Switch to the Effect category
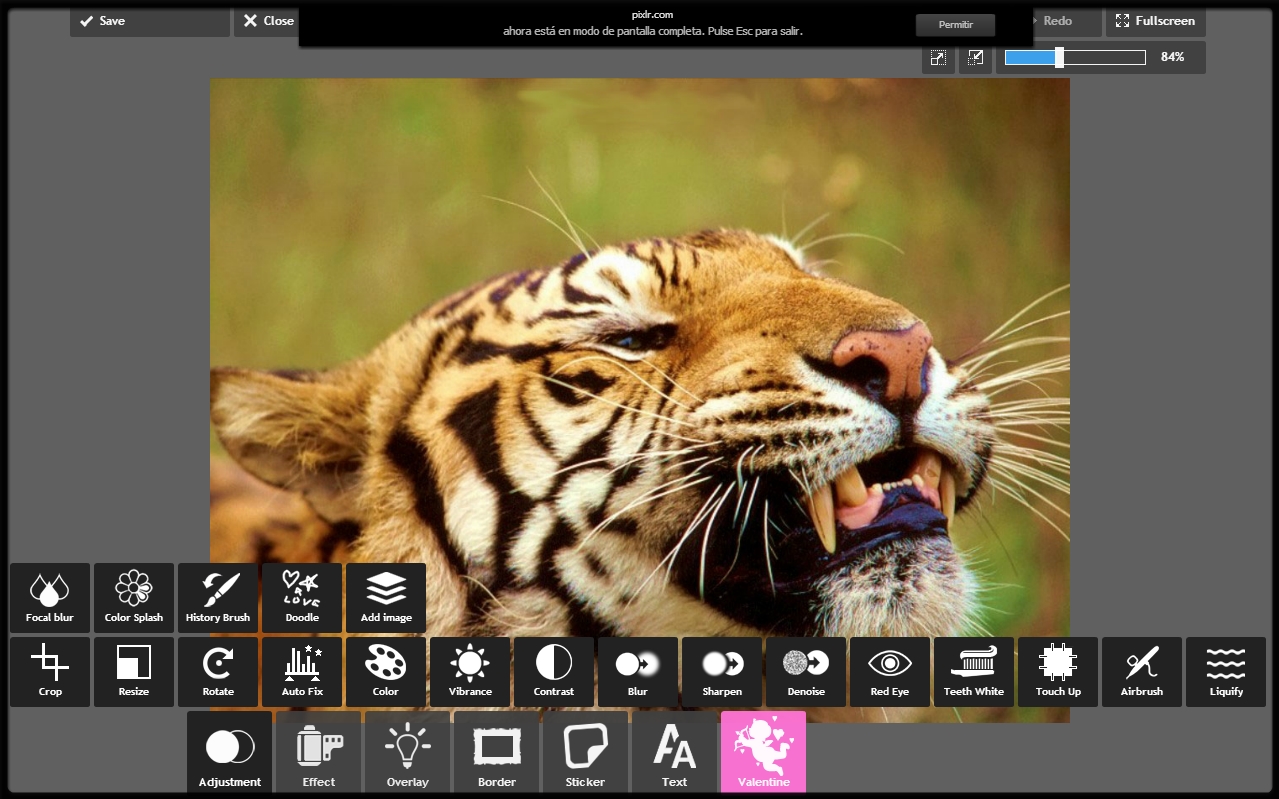The height and width of the screenshot is (799, 1279). (x=319, y=752)
